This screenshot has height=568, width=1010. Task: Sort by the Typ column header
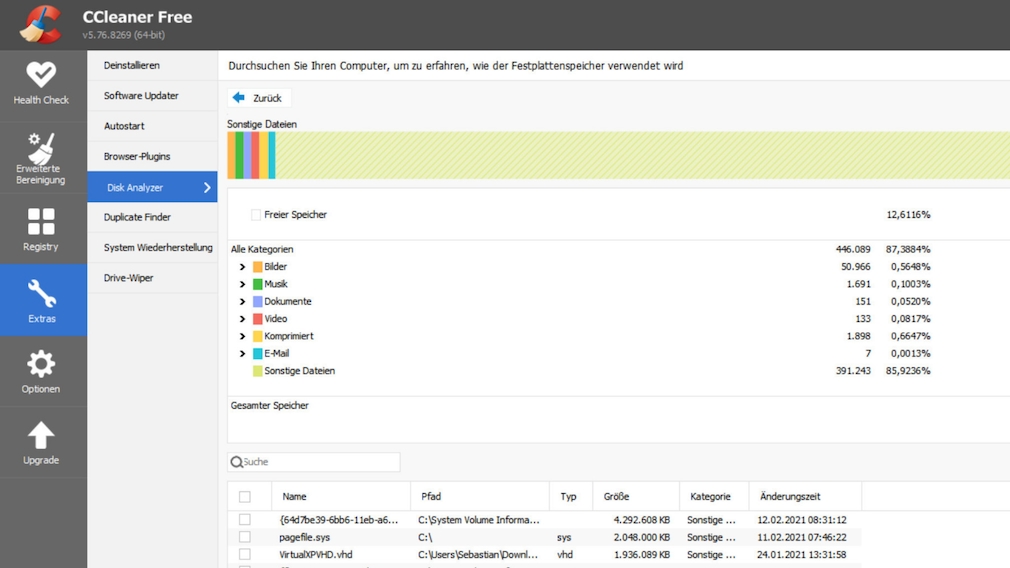[x=571, y=497]
